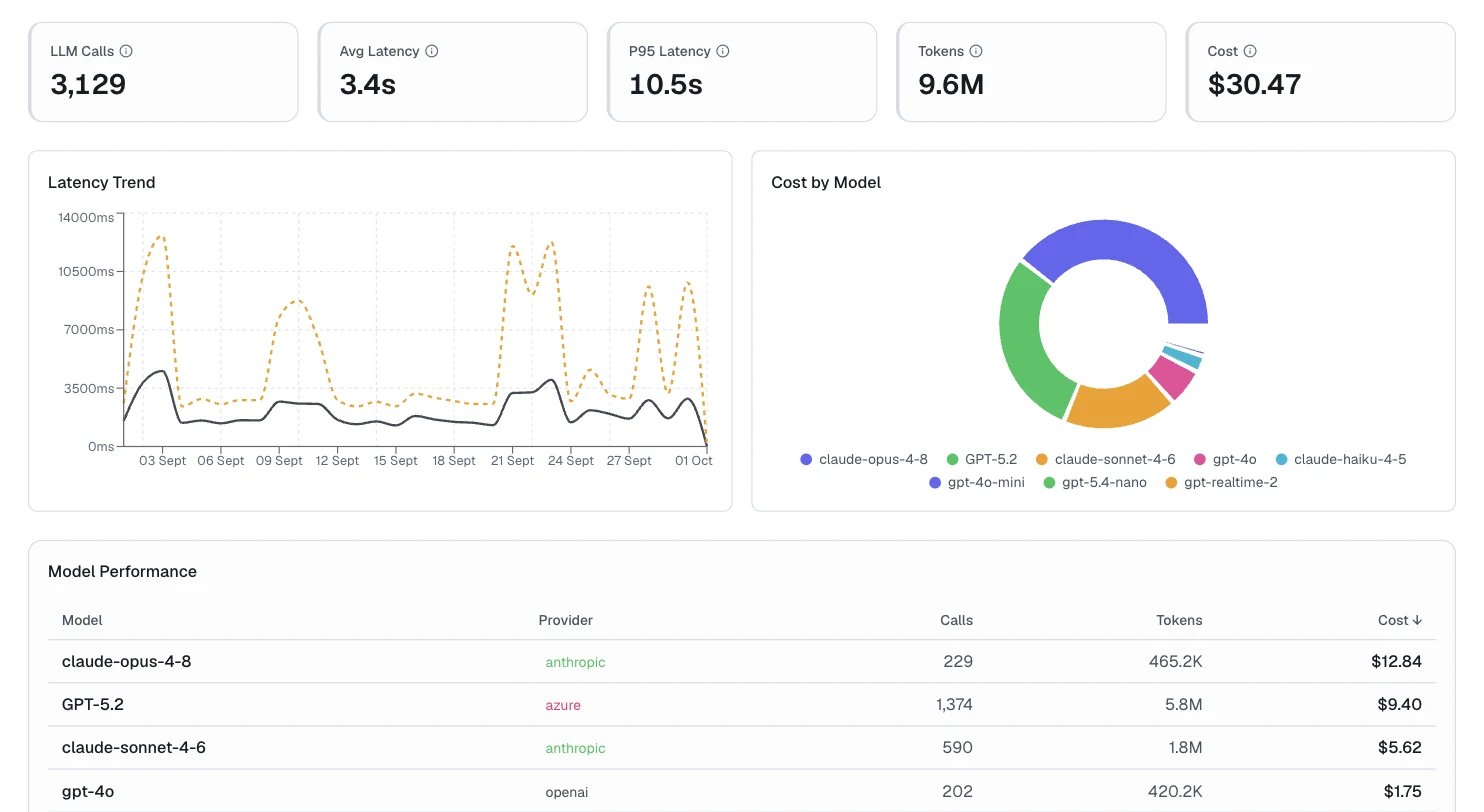Click the Model column header

coord(82,620)
